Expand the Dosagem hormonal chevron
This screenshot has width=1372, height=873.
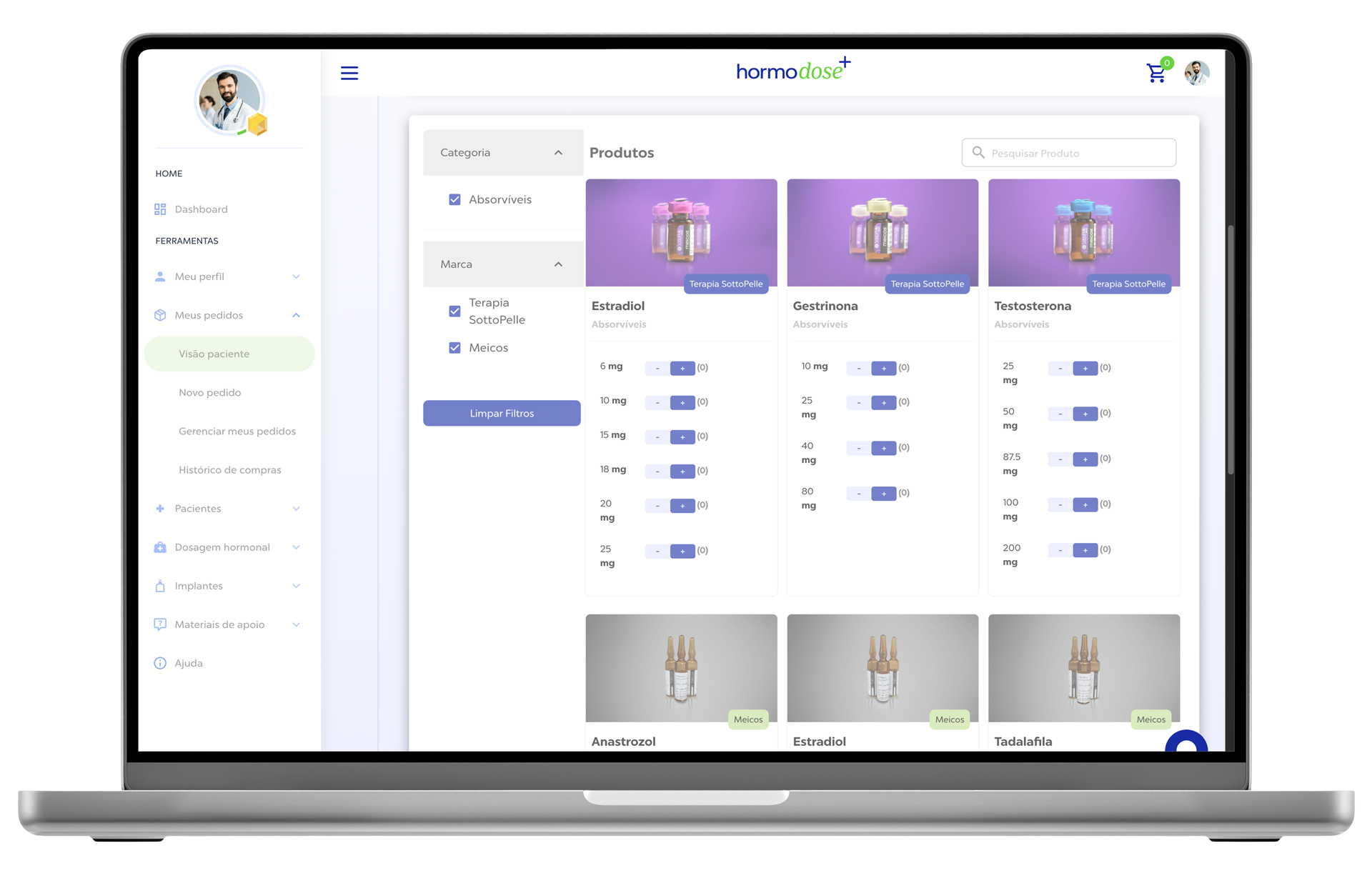[296, 547]
